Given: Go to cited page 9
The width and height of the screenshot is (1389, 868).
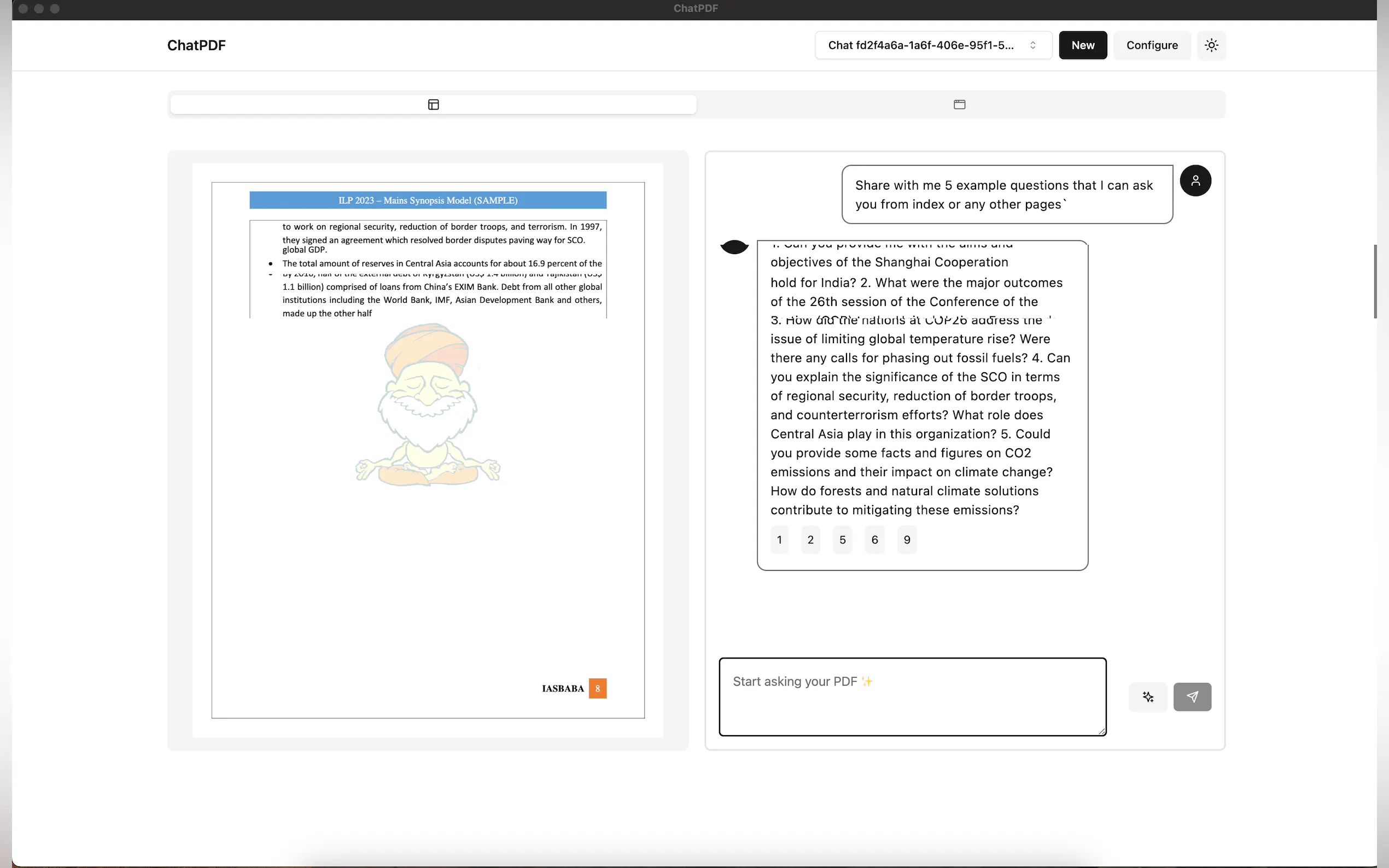Looking at the screenshot, I should pos(907,539).
